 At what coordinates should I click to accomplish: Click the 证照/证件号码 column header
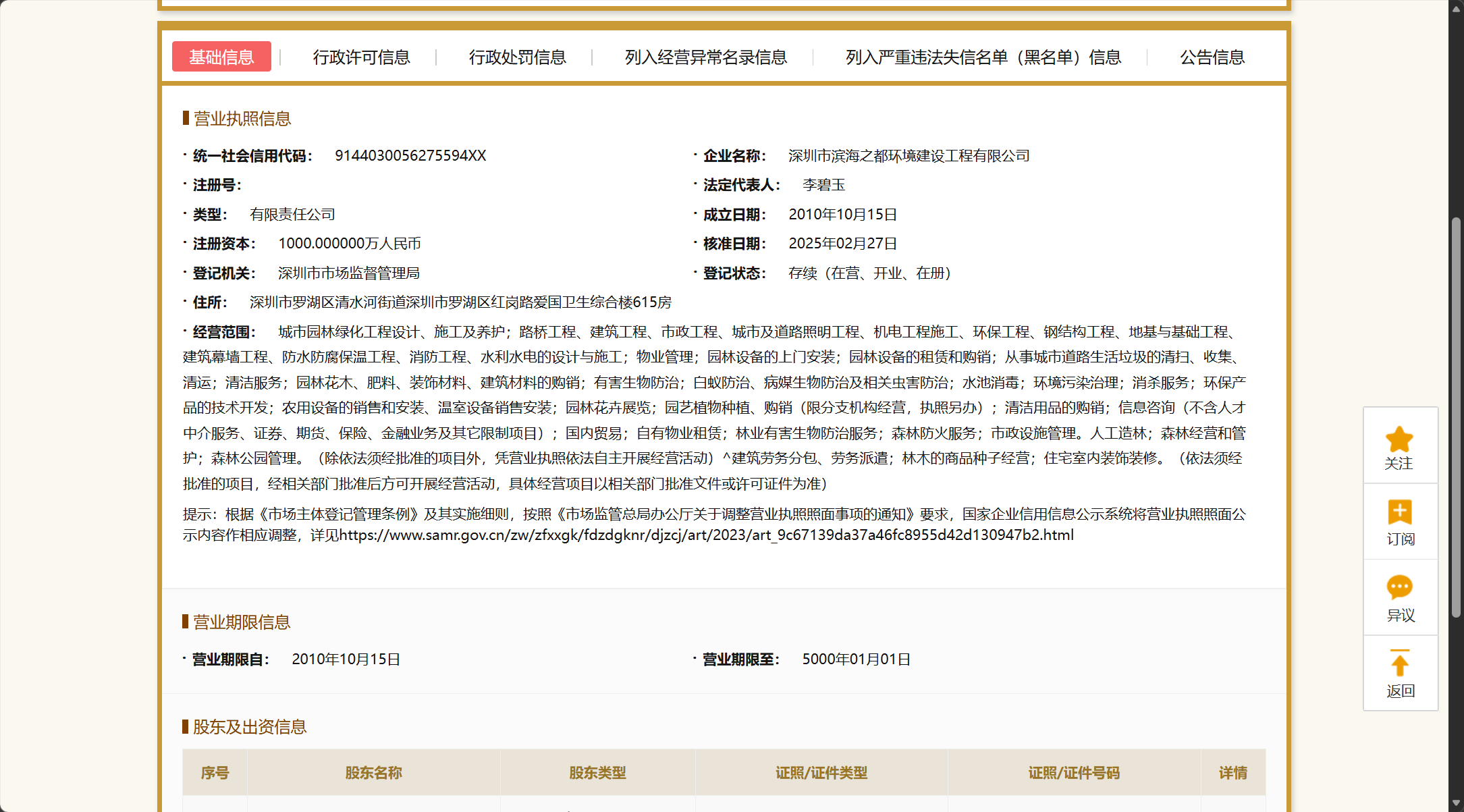point(1073,773)
